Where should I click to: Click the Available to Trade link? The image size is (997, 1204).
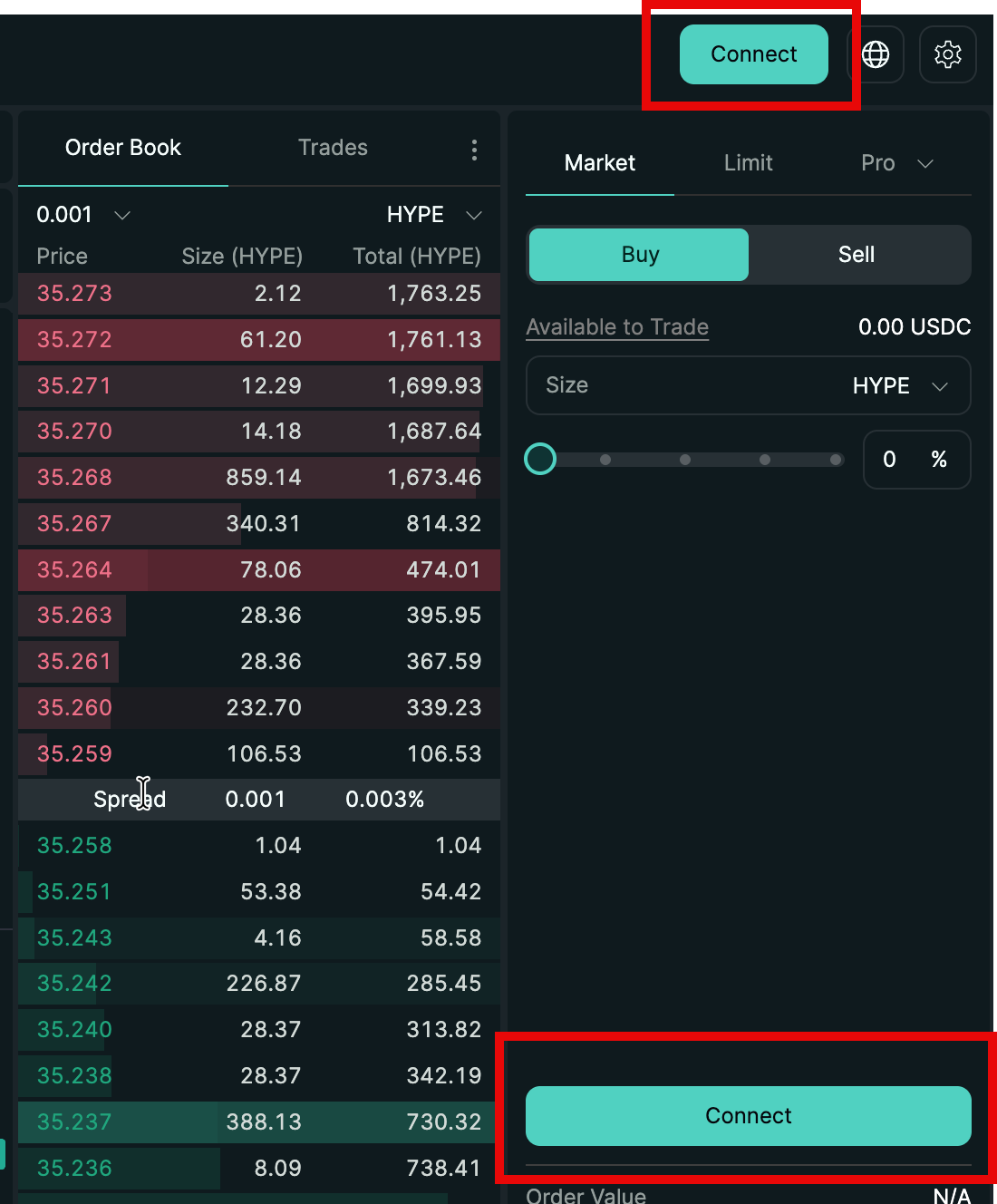click(617, 327)
